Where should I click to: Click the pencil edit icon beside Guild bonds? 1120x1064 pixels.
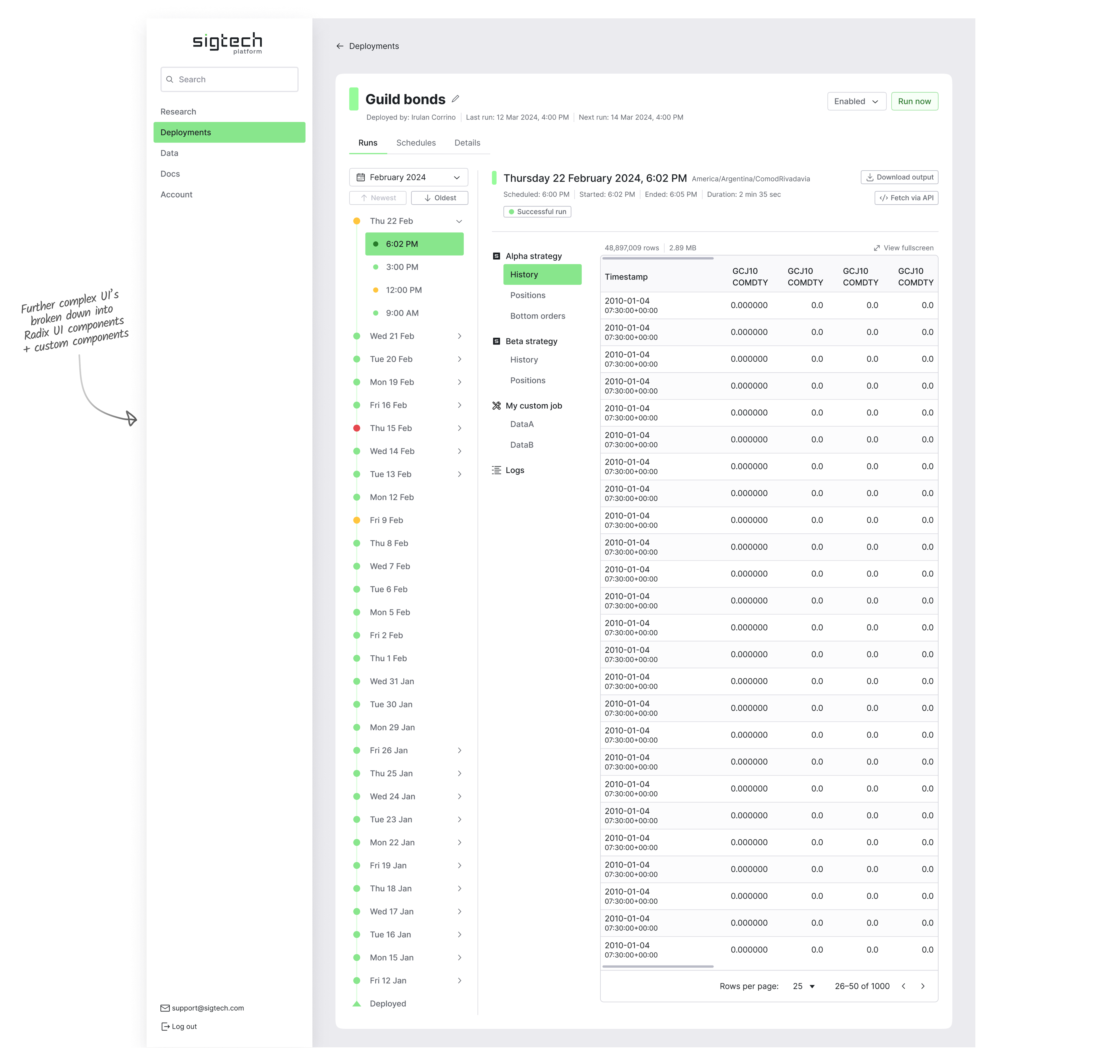click(455, 99)
